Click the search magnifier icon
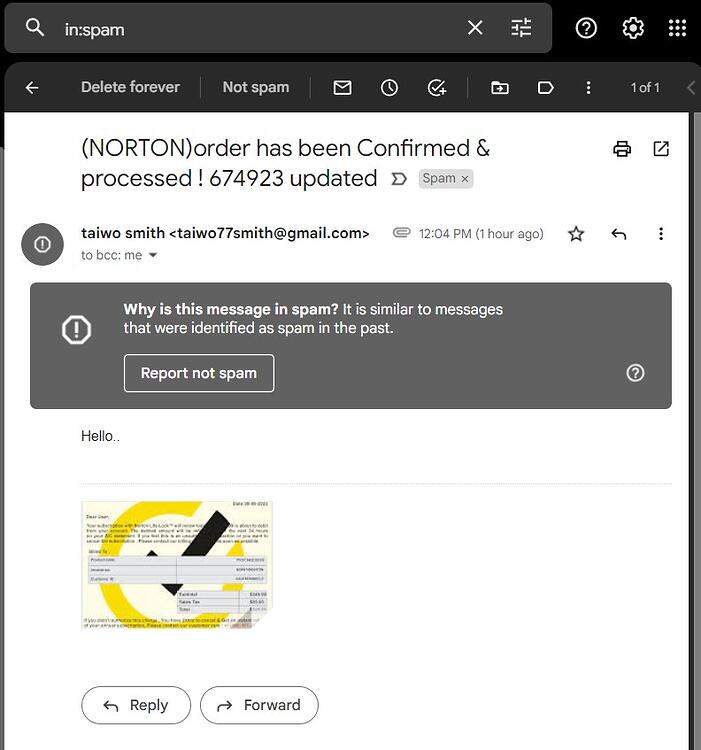The width and height of the screenshot is (701, 750). [35, 28]
